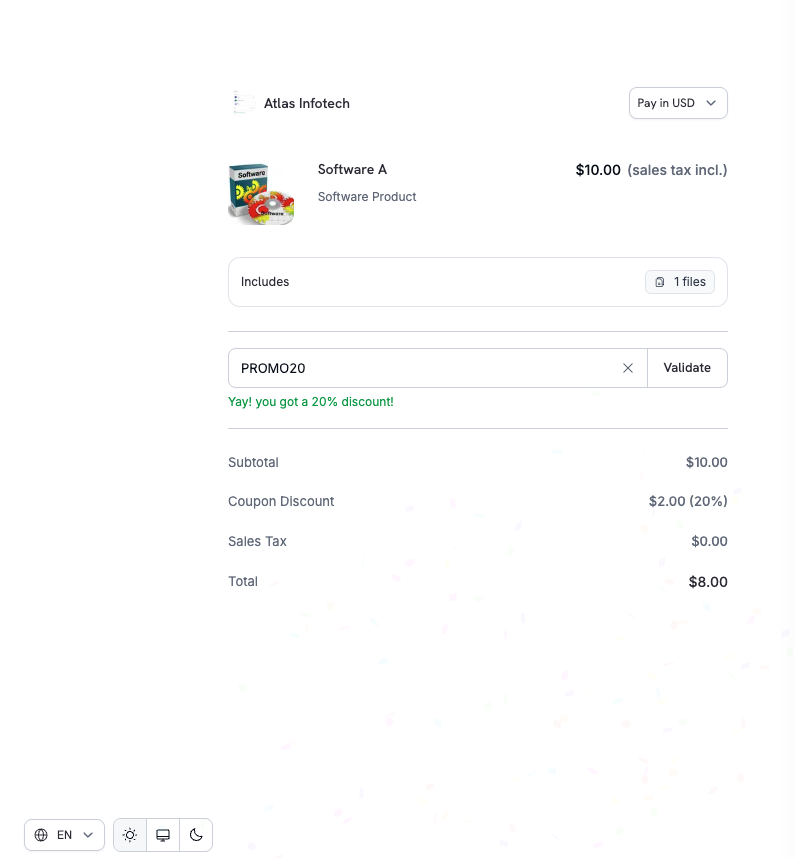Click the Software A box art image
The height and width of the screenshot is (858, 794).
tap(261, 192)
